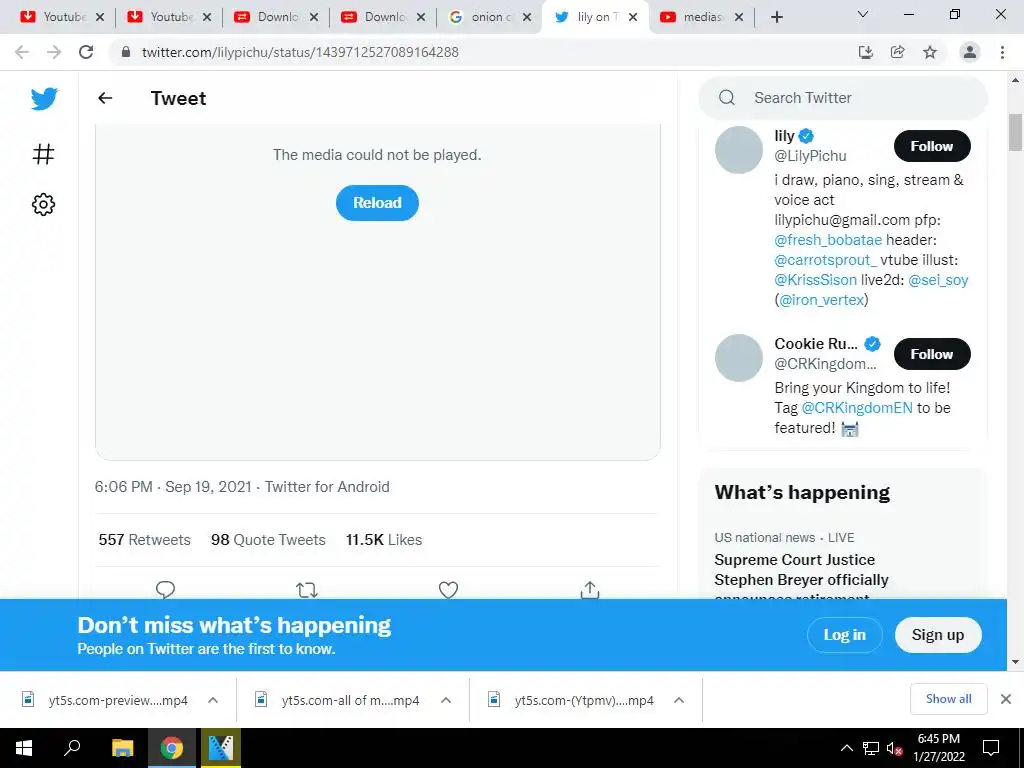Click the install app icon in address bar
Viewport: 1024px width, 768px height.
click(x=866, y=52)
